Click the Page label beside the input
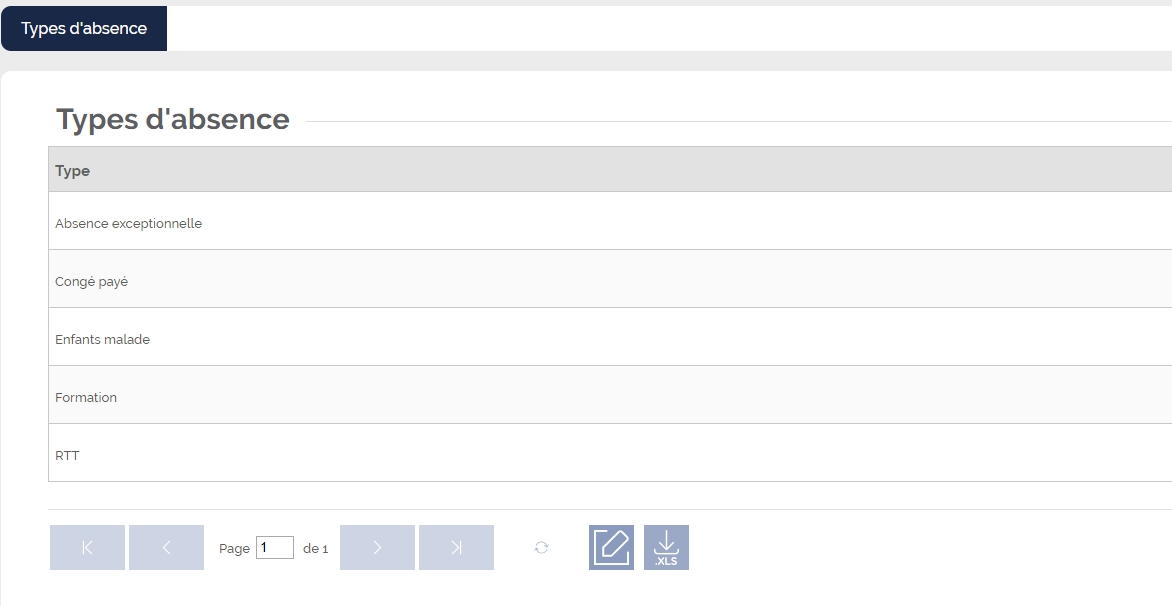Image resolution: width=1172 pixels, height=606 pixels. [235, 548]
